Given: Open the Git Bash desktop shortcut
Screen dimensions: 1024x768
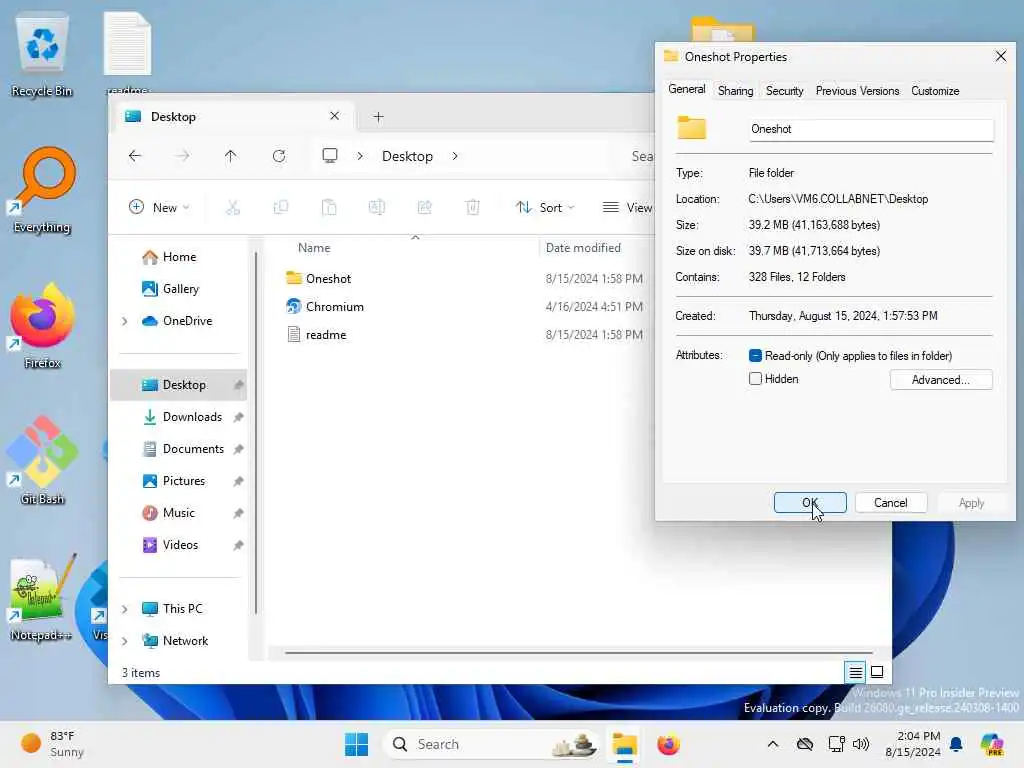Looking at the screenshot, I should pyautogui.click(x=42, y=462).
